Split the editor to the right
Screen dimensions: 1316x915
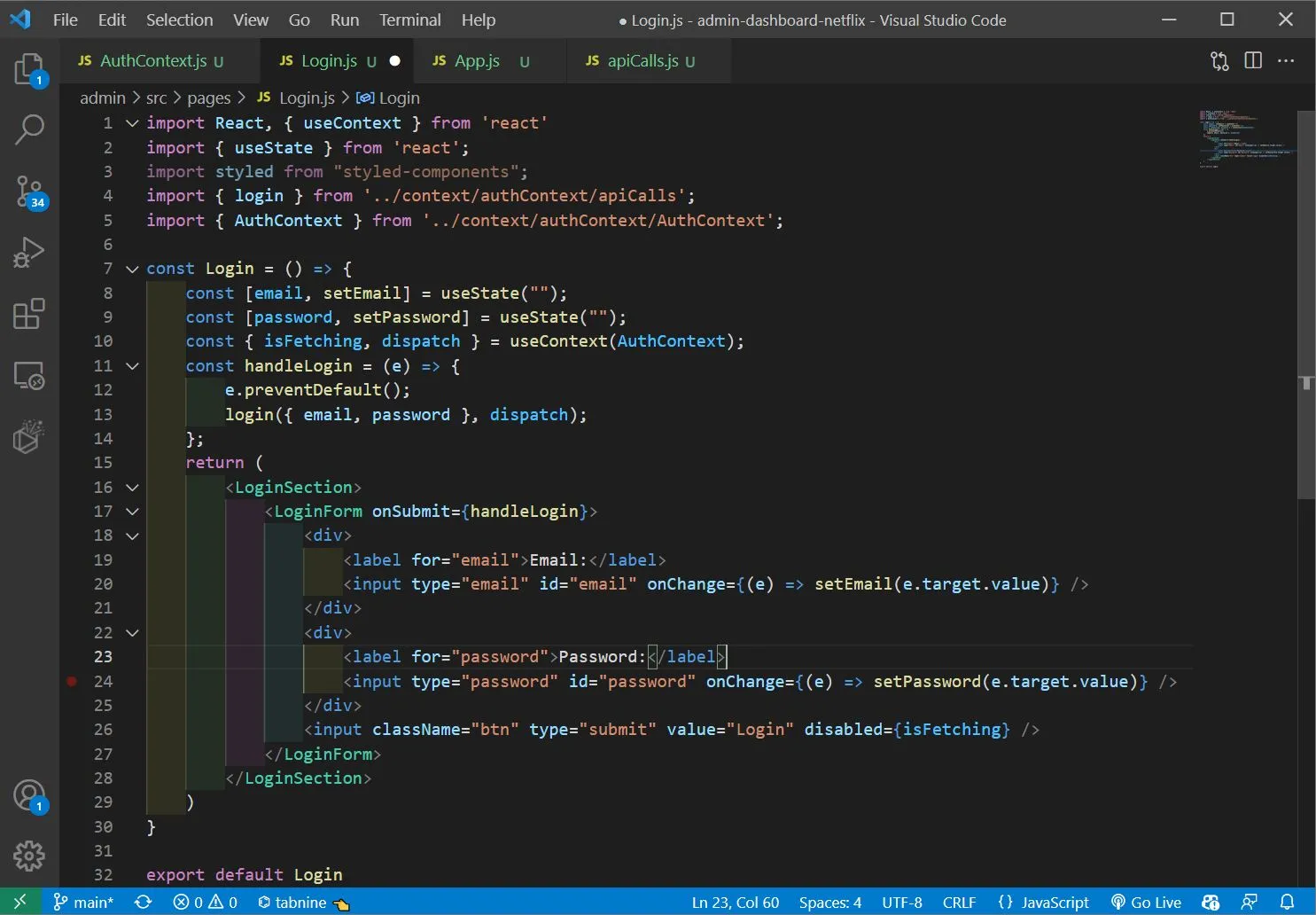point(1253,61)
